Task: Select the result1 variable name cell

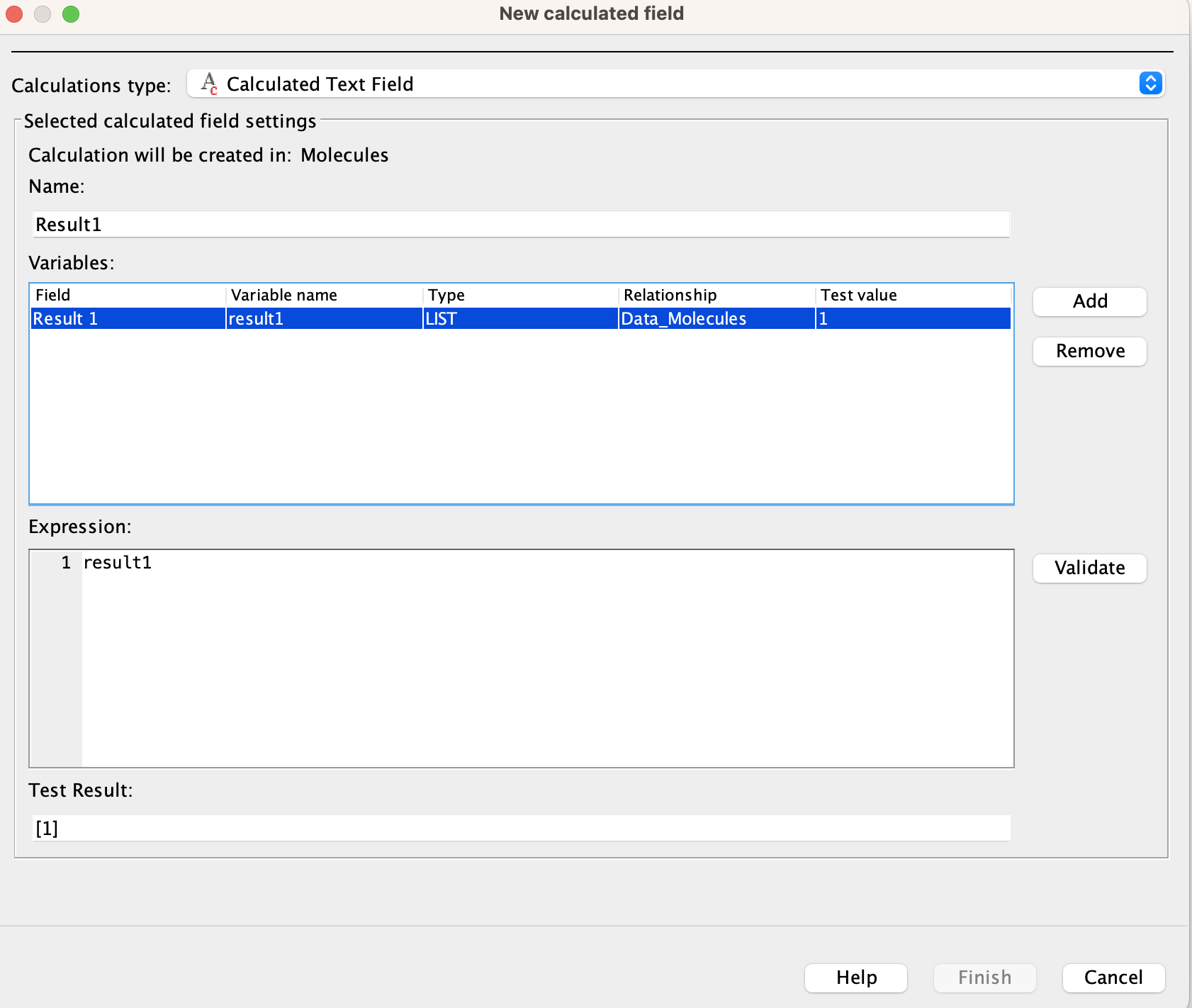Action: [x=324, y=319]
